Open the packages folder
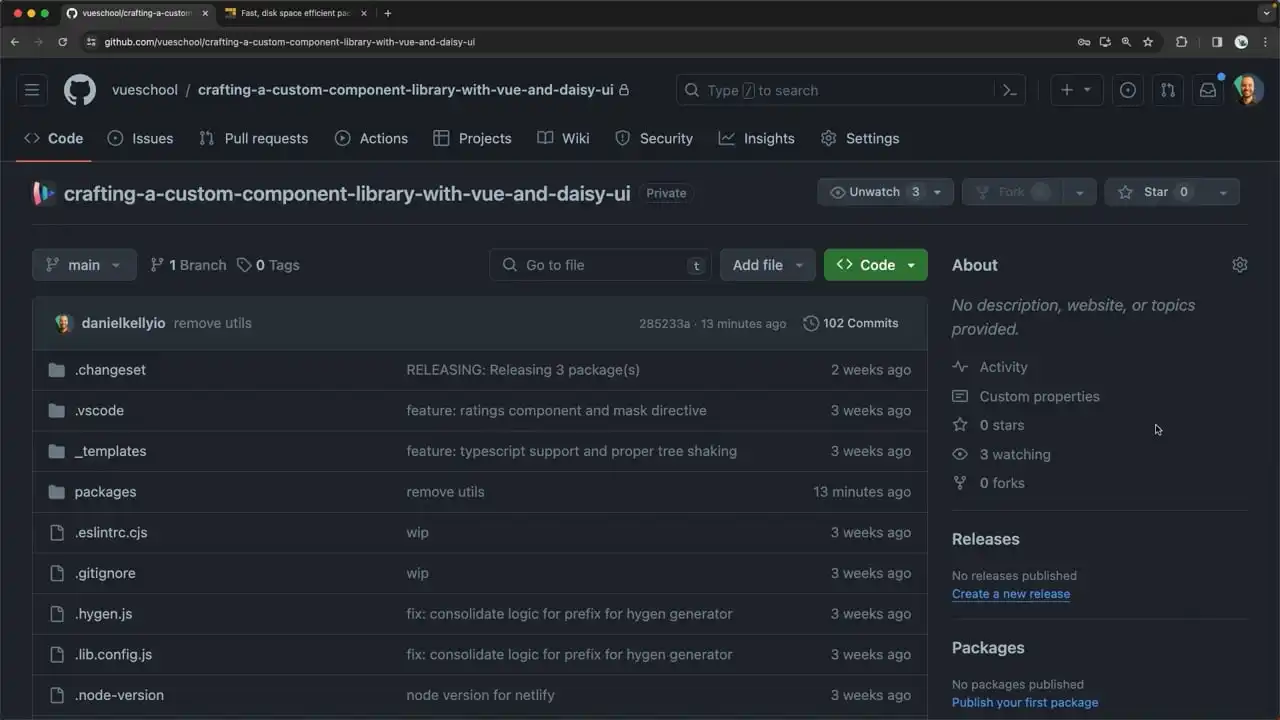1280x720 pixels. pos(105,492)
